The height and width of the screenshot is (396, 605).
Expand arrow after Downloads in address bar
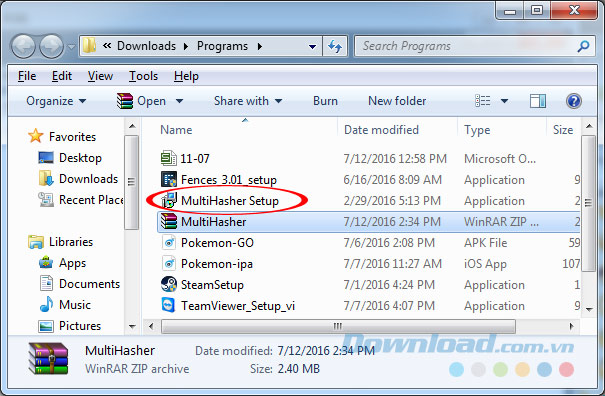[186, 46]
